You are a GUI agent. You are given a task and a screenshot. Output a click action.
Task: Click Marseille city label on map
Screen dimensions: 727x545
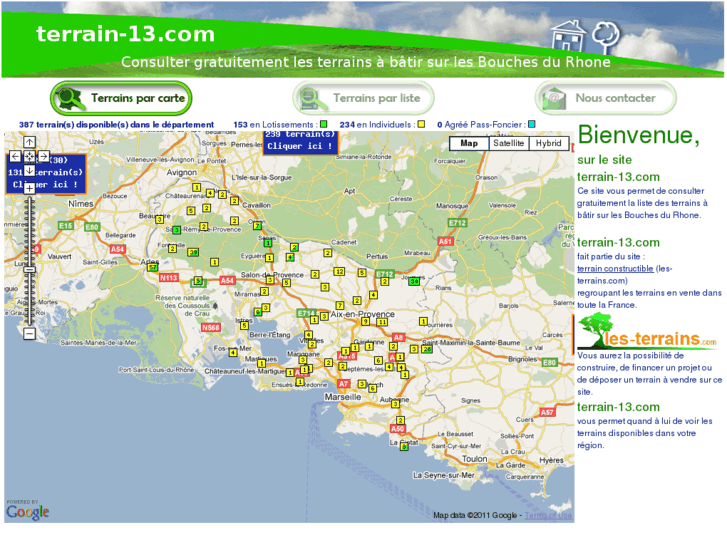coord(343,397)
